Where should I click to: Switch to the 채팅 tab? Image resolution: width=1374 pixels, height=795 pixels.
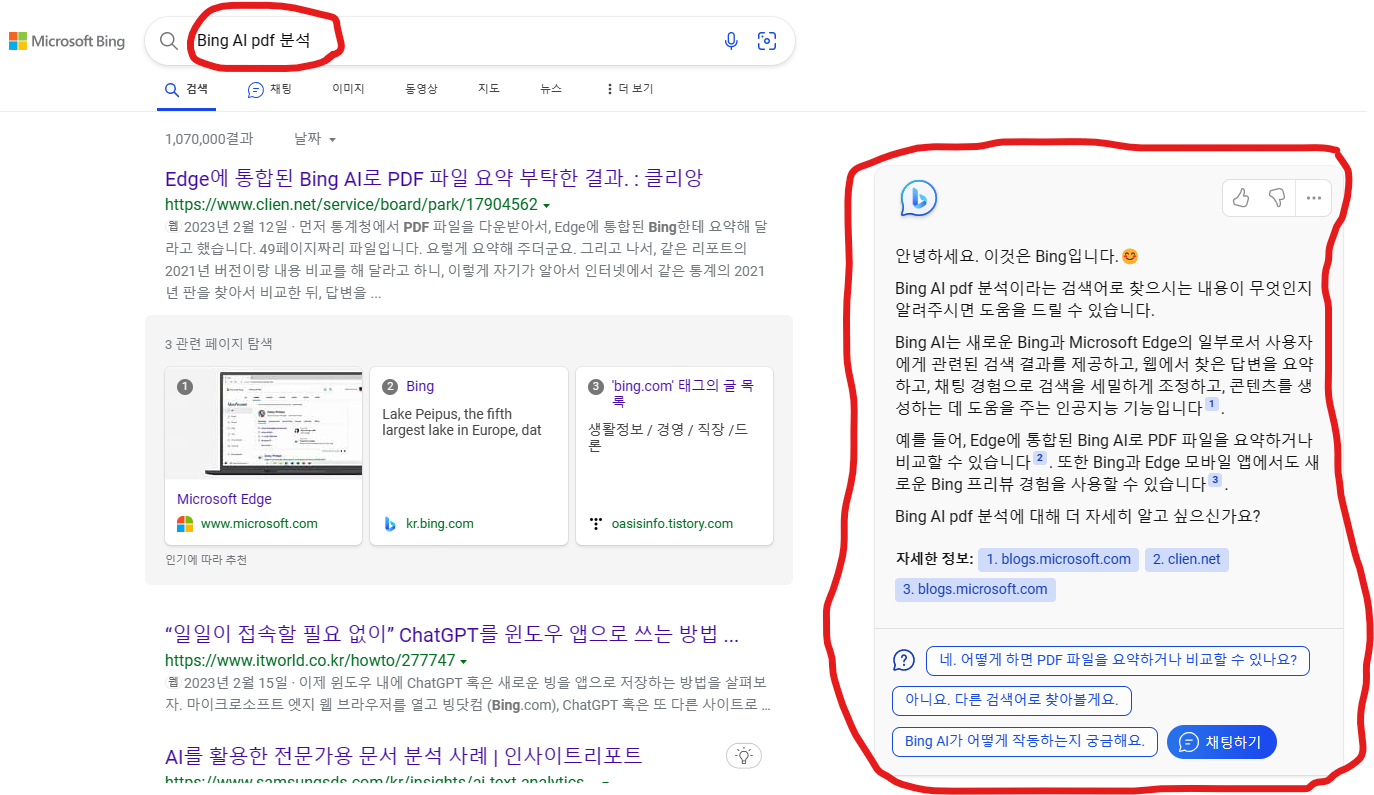click(x=270, y=88)
